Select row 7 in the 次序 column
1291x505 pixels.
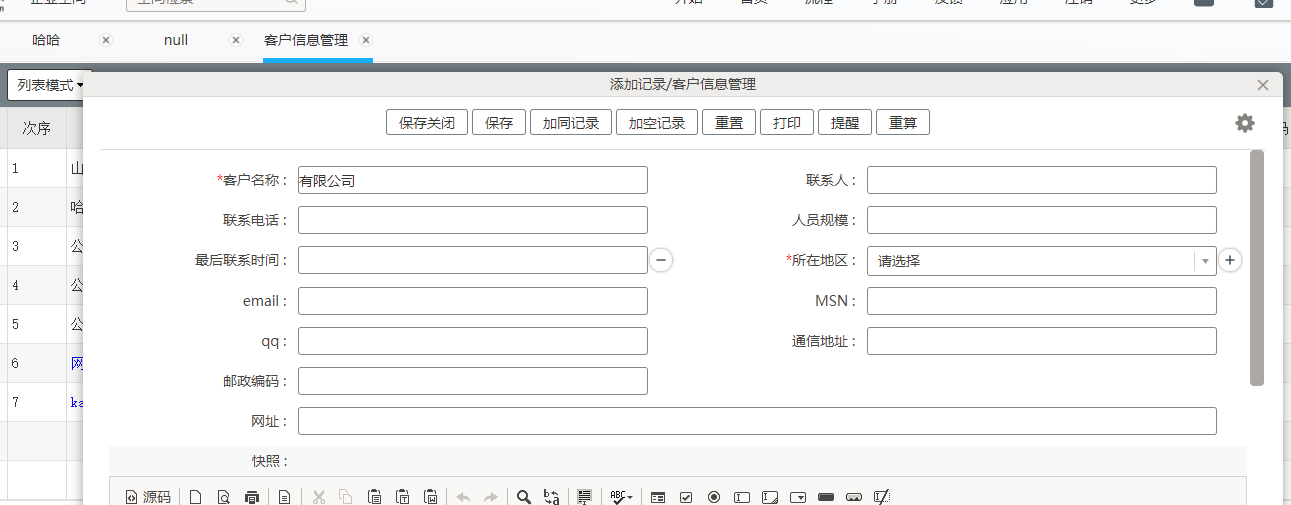coord(37,402)
